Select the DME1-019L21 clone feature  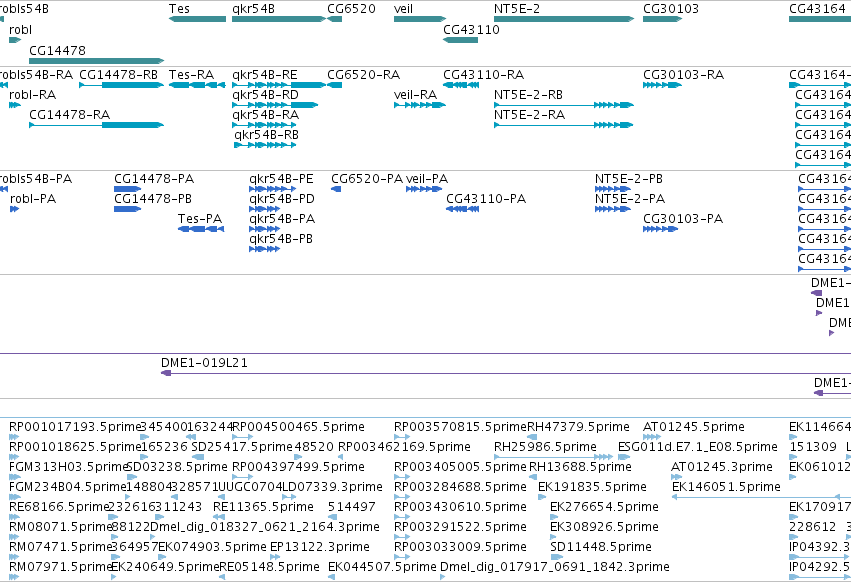pos(506,373)
